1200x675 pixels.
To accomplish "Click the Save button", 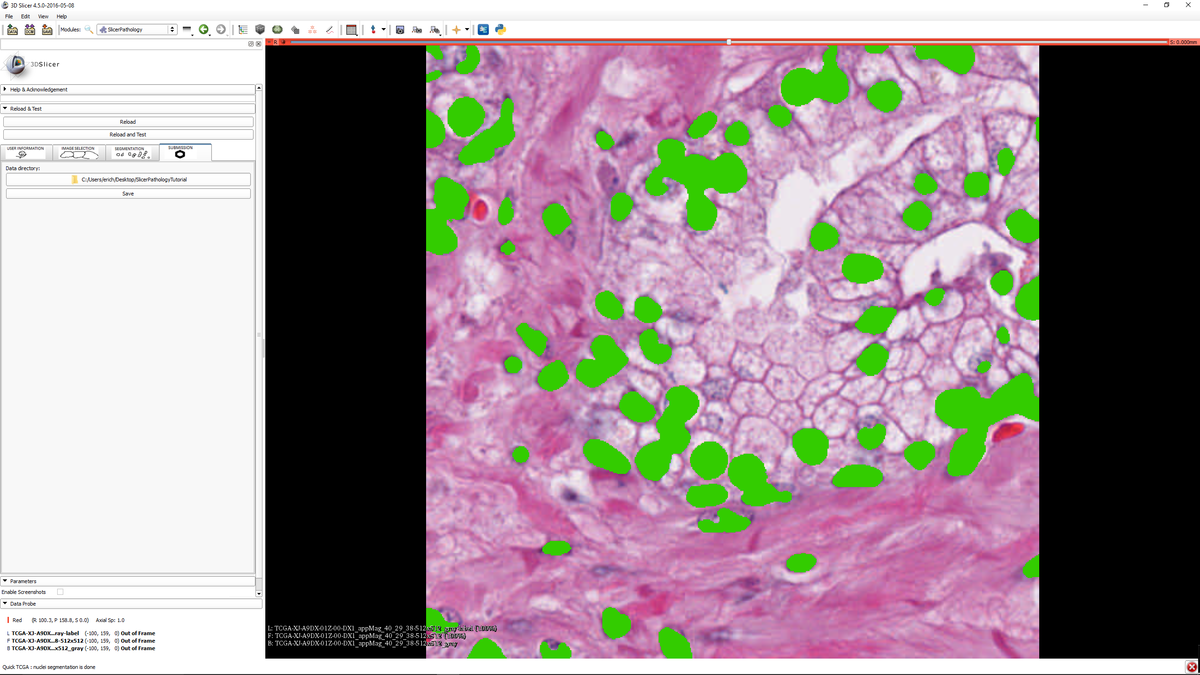I will click(x=128, y=193).
